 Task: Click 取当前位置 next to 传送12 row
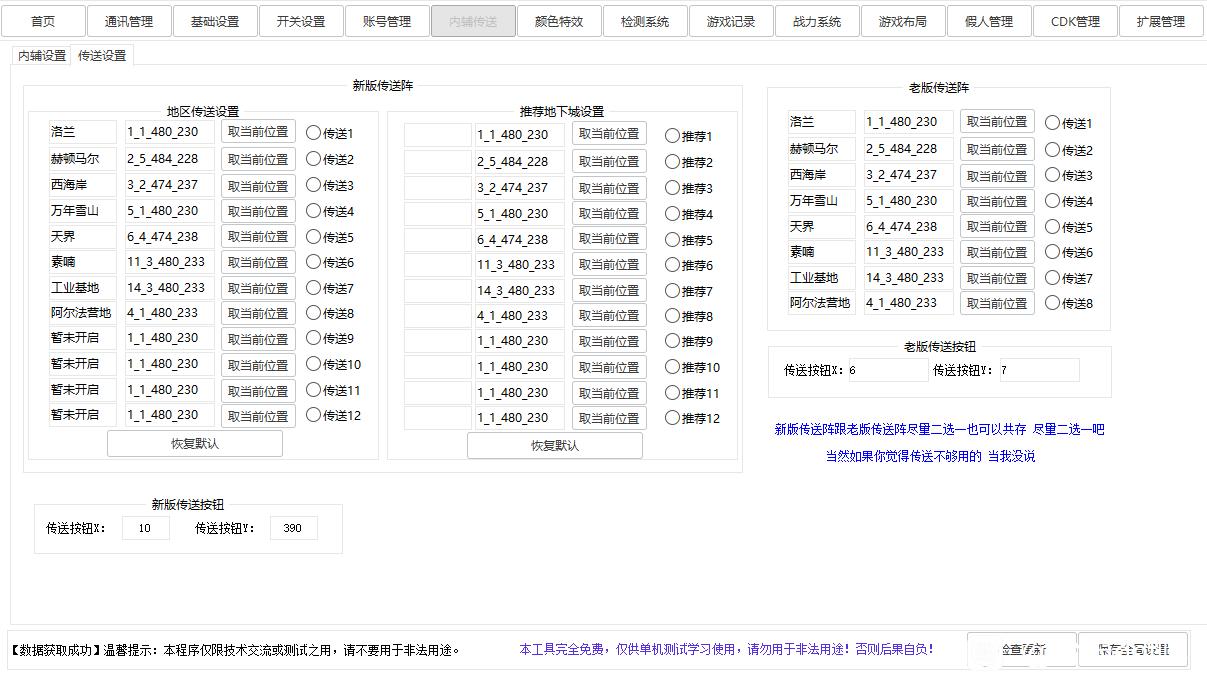258,415
